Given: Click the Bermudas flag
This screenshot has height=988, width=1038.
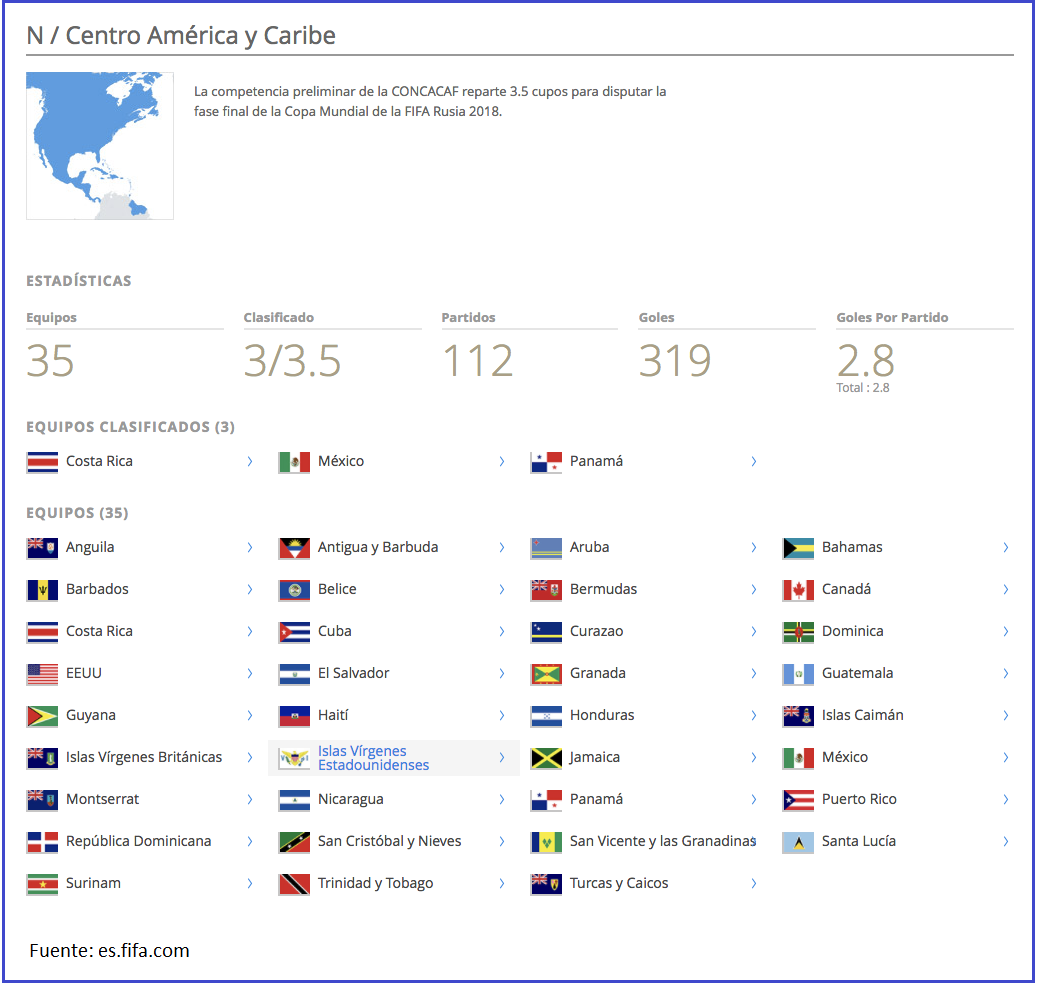Looking at the screenshot, I should 546,590.
